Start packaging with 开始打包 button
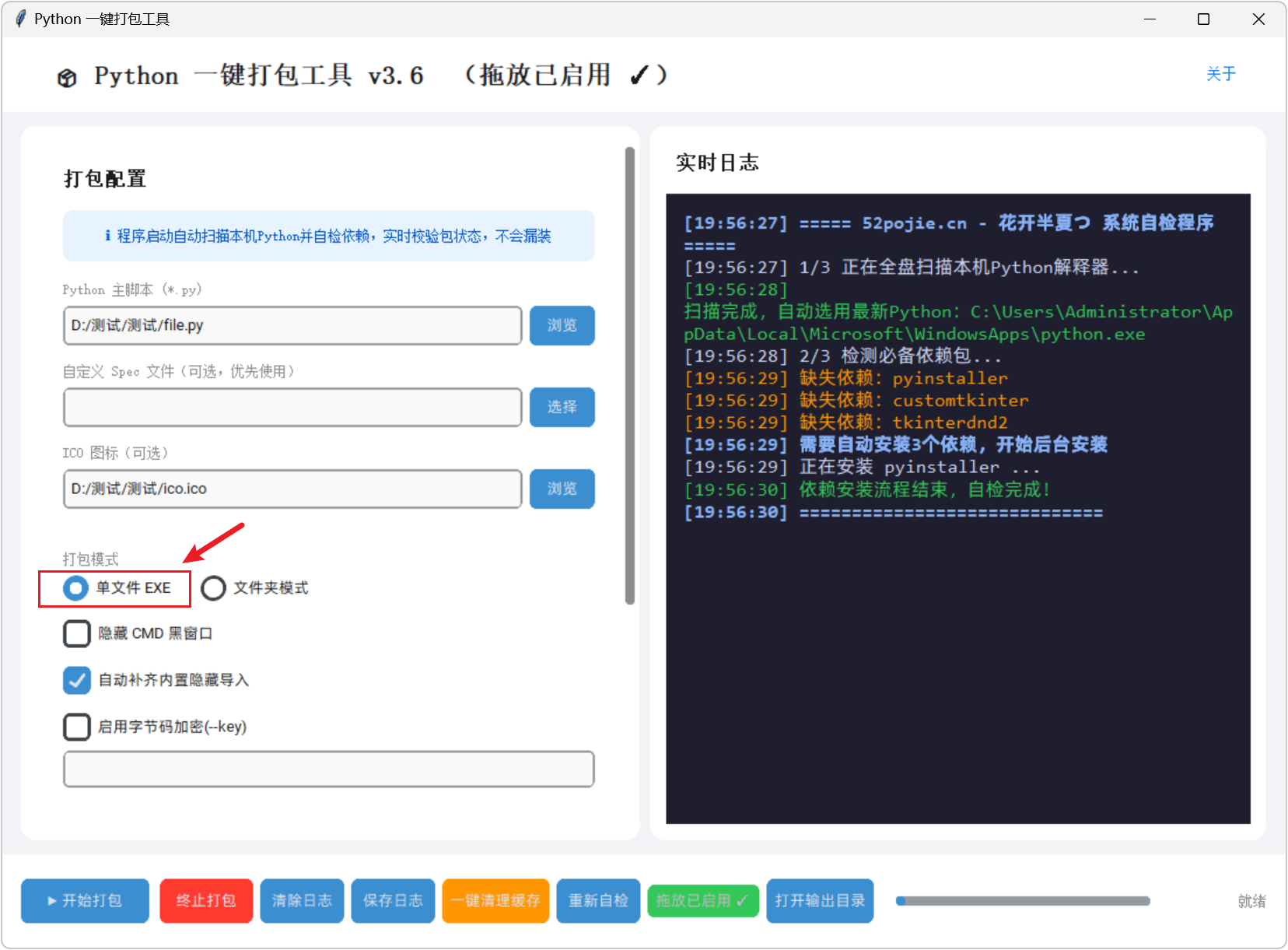This screenshot has width=1288, height=950. (x=85, y=901)
